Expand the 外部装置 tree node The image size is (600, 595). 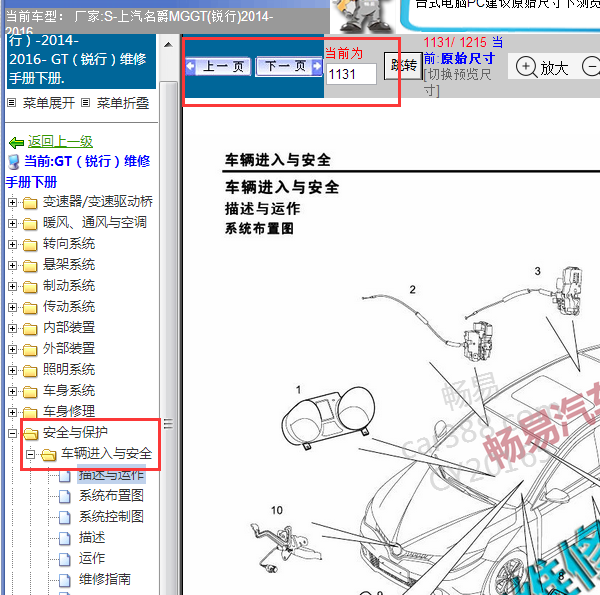pos(12,349)
